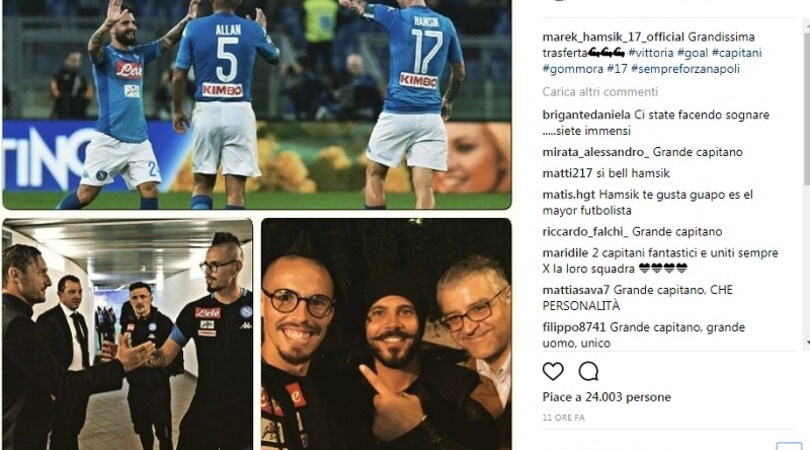Open the comment bubble icon
This screenshot has width=810, height=450.
coord(588,371)
